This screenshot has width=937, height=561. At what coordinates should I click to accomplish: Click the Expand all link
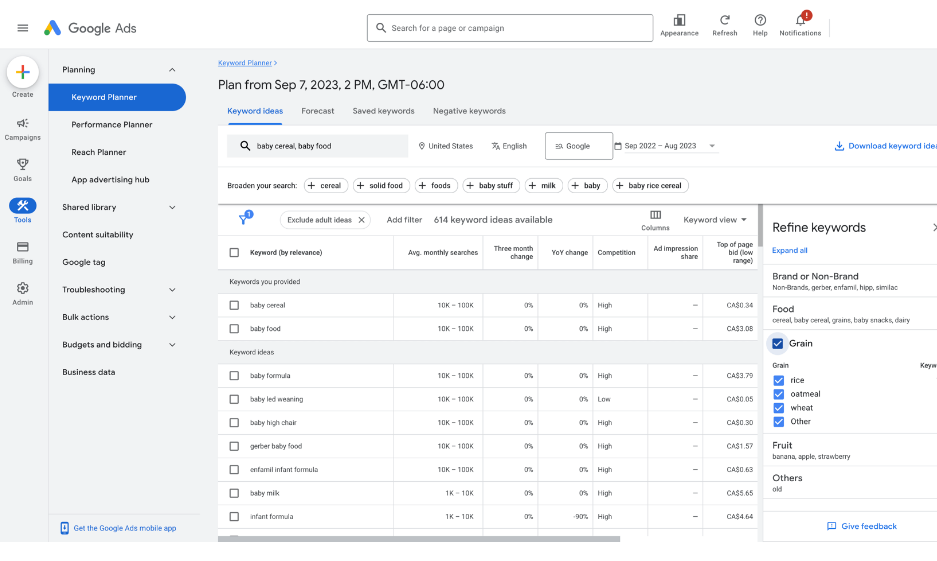point(790,250)
